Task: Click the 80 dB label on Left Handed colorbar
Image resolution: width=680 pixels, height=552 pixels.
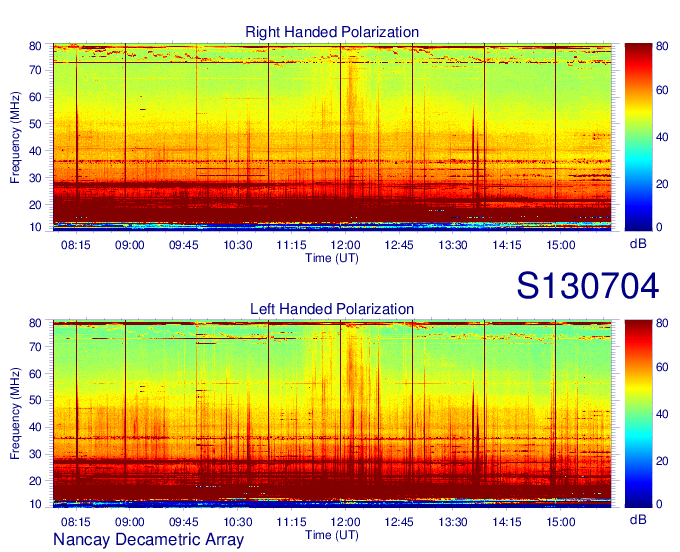Action: pyautogui.click(x=662, y=323)
